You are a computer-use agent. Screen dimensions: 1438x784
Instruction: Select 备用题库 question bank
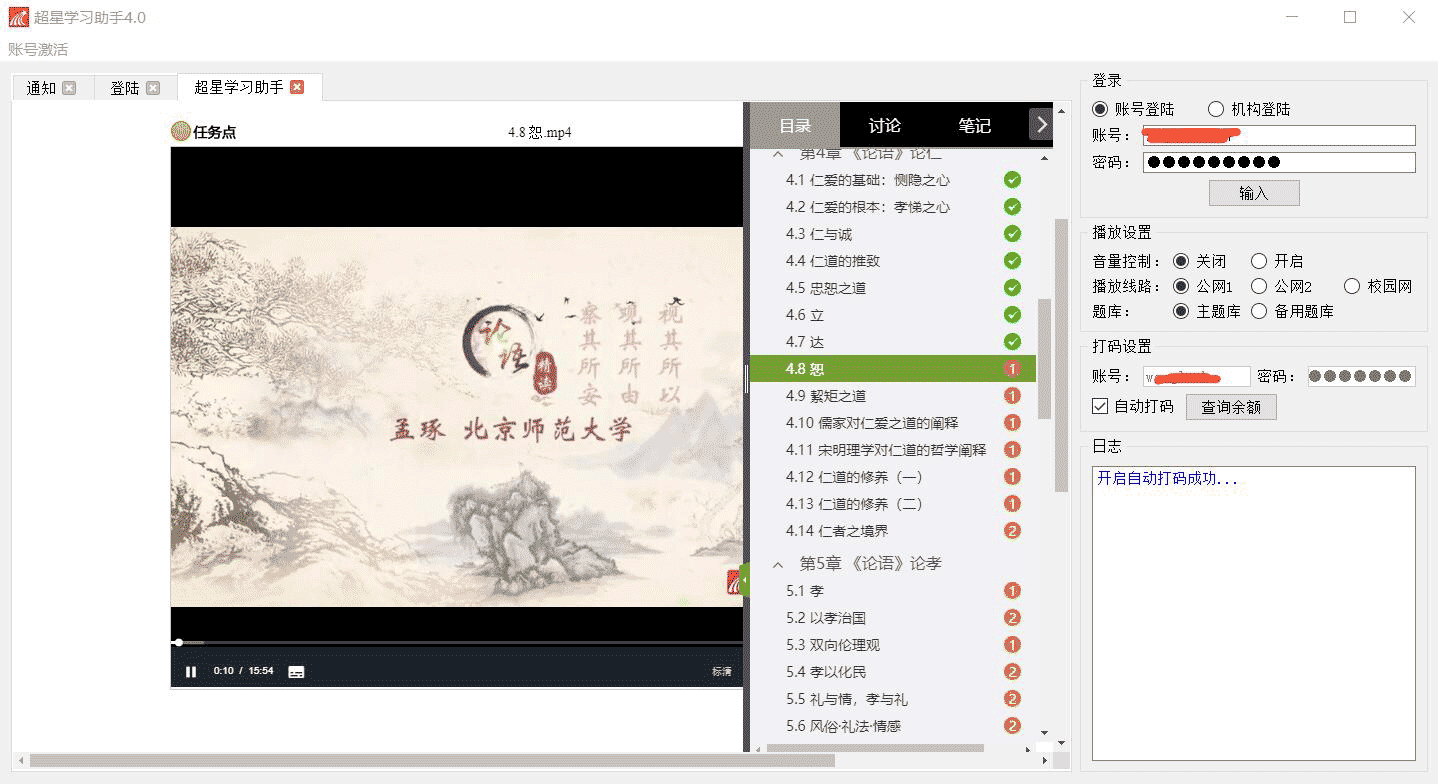[1259, 311]
